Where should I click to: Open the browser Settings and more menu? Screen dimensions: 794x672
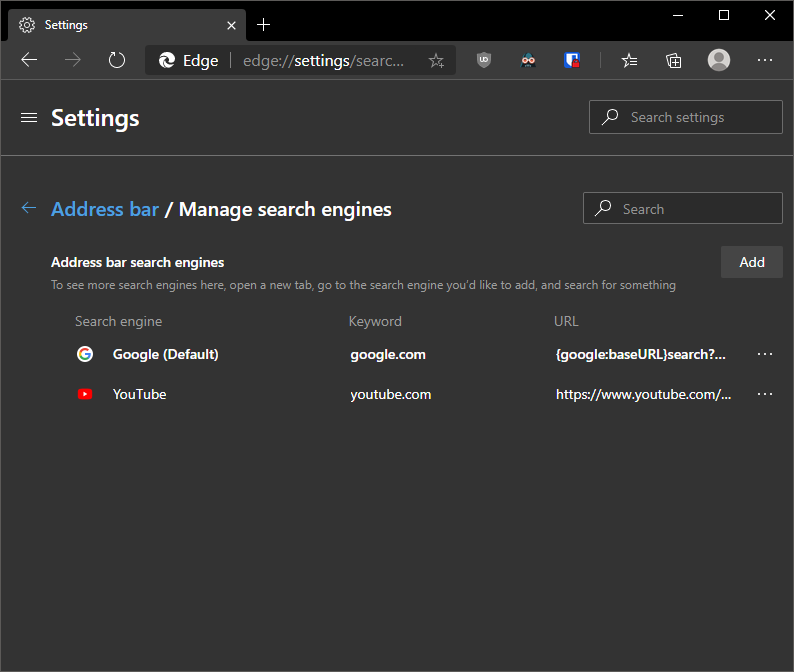click(765, 60)
